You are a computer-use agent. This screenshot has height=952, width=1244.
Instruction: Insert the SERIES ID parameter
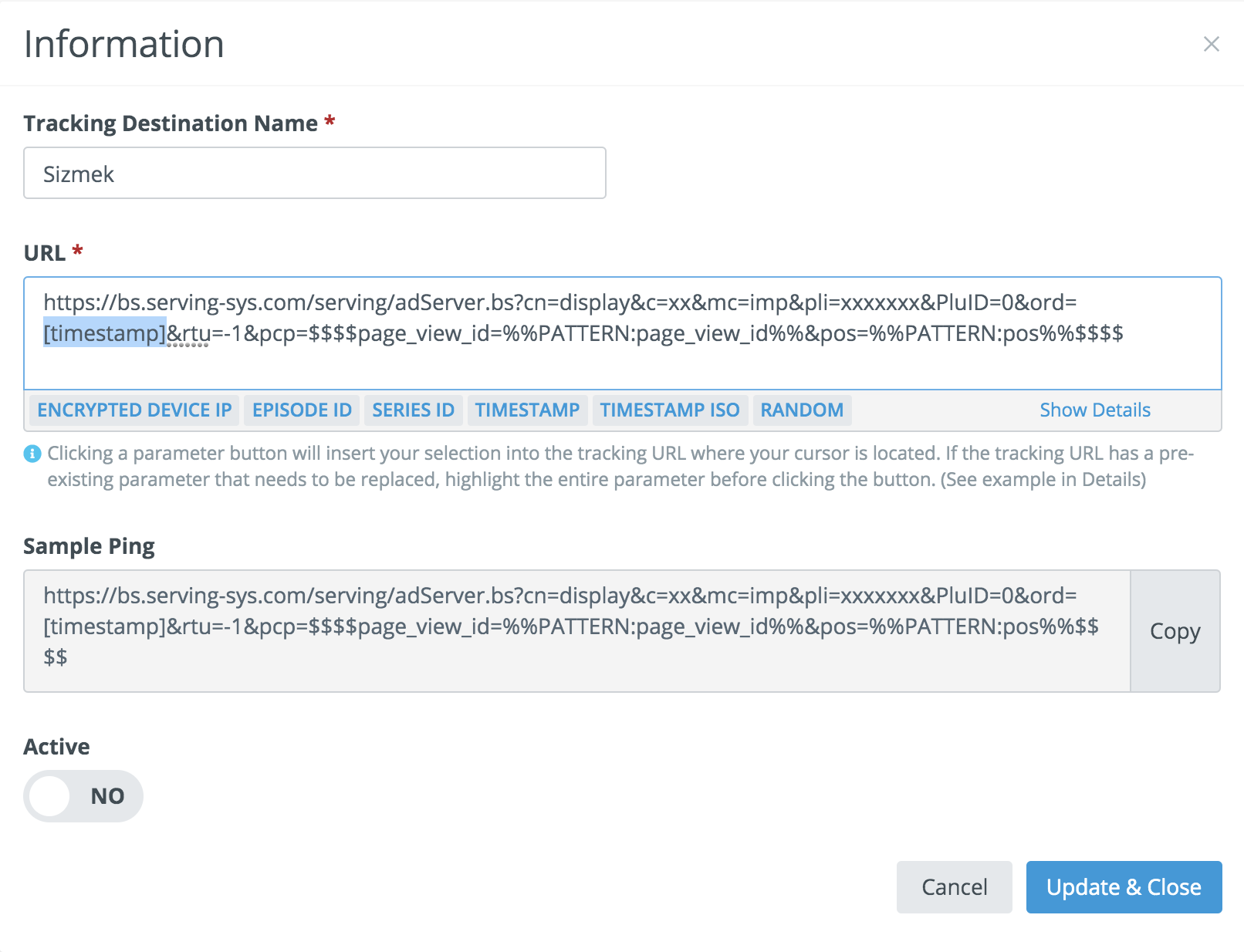[413, 410]
